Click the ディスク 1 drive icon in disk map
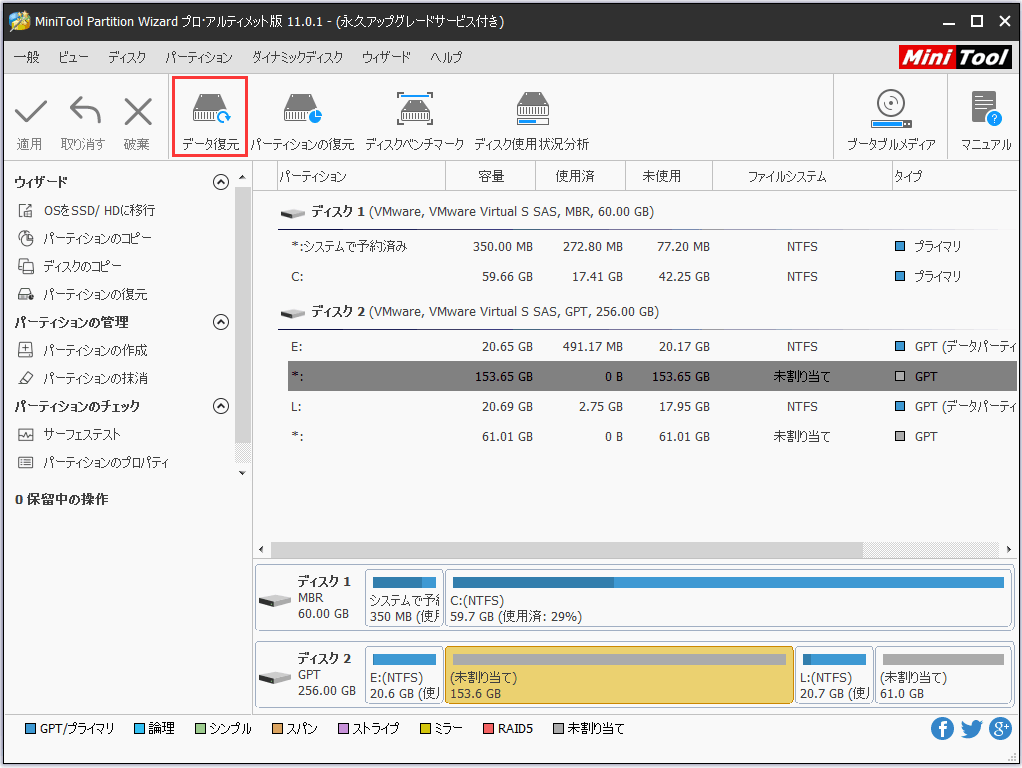Screen dimensions: 1022x768 (x=274, y=600)
